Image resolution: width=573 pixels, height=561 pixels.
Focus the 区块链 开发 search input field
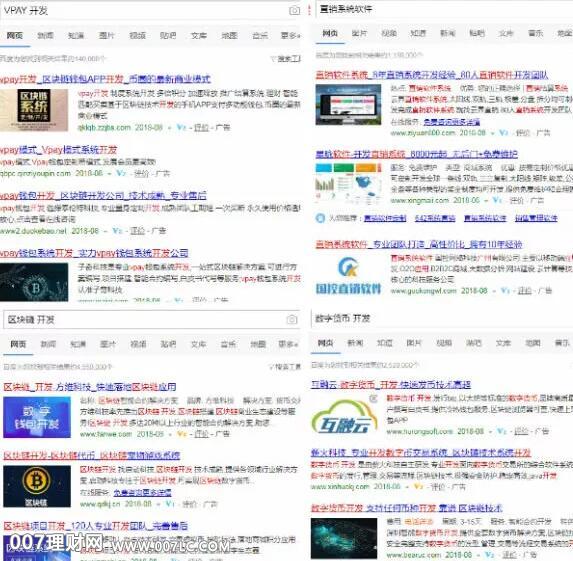click(x=145, y=319)
